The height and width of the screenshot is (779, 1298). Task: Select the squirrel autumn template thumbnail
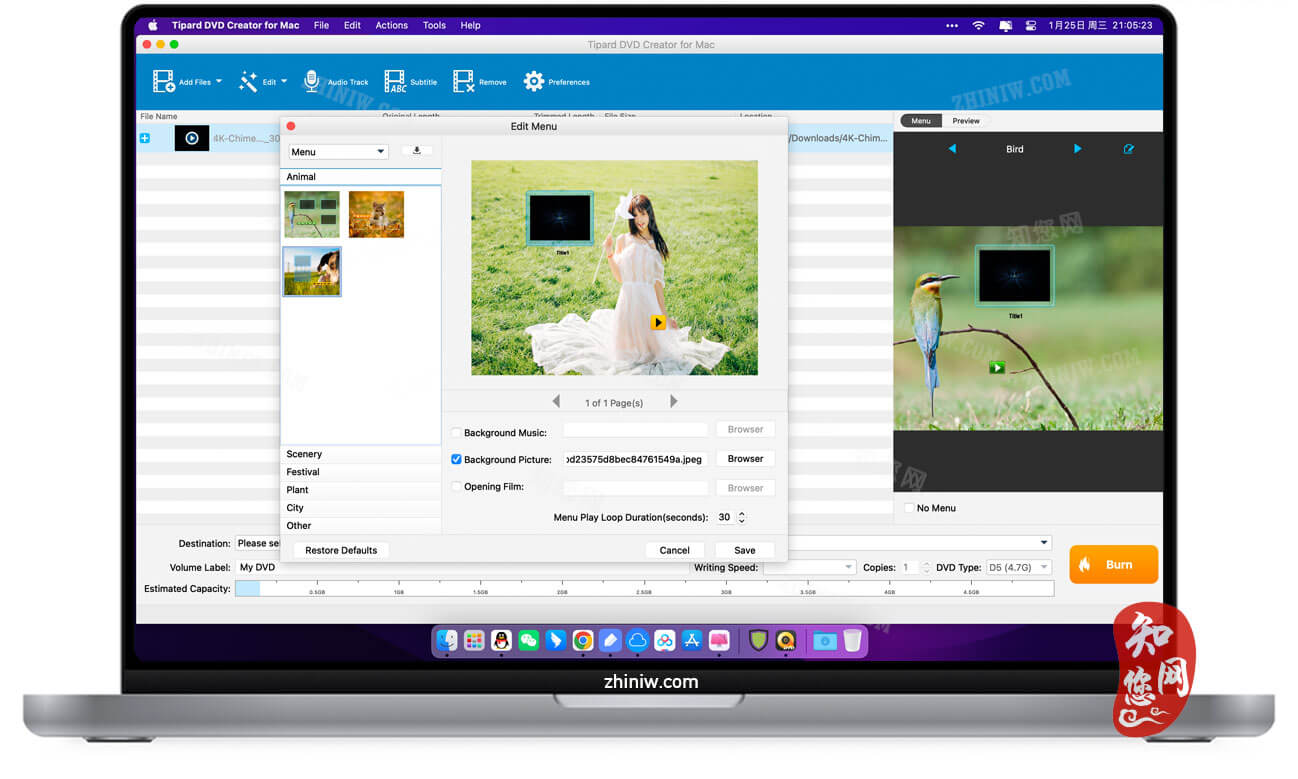tap(376, 214)
